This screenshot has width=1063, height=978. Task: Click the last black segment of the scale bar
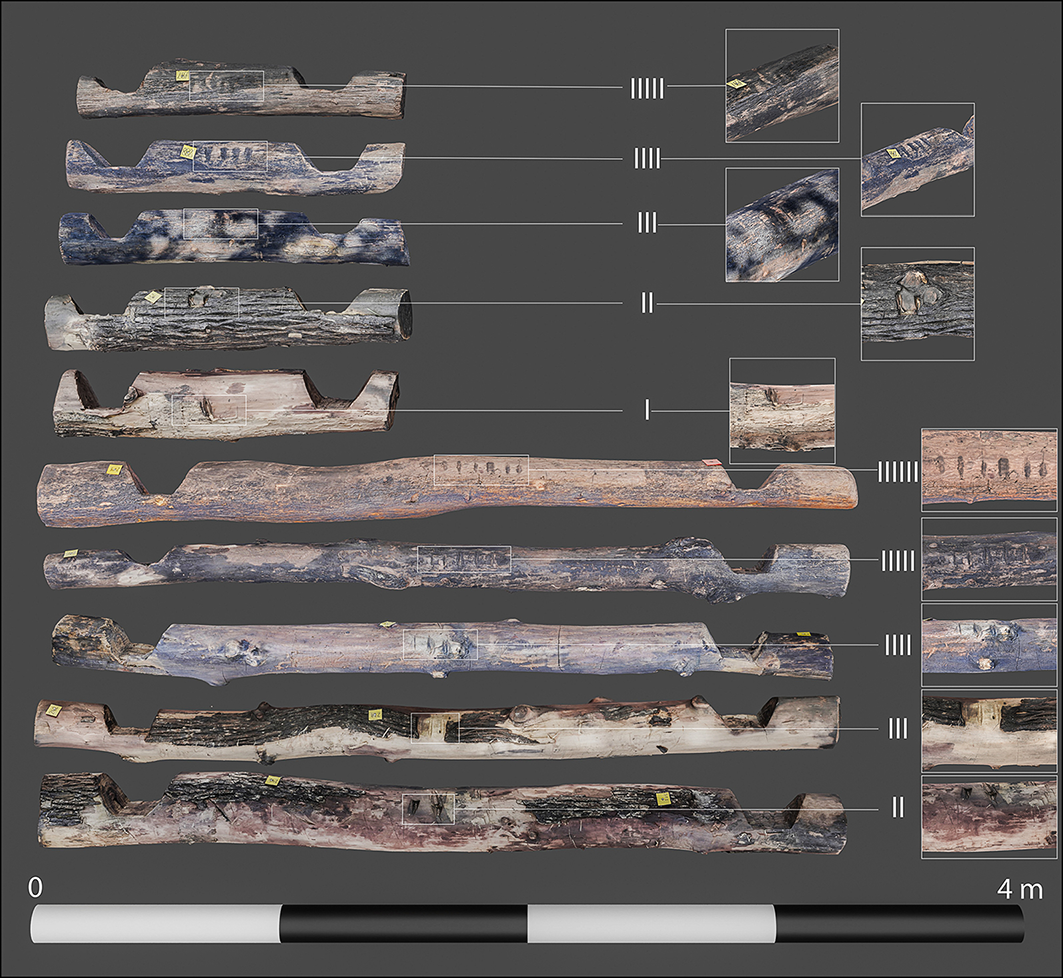tap(900, 924)
